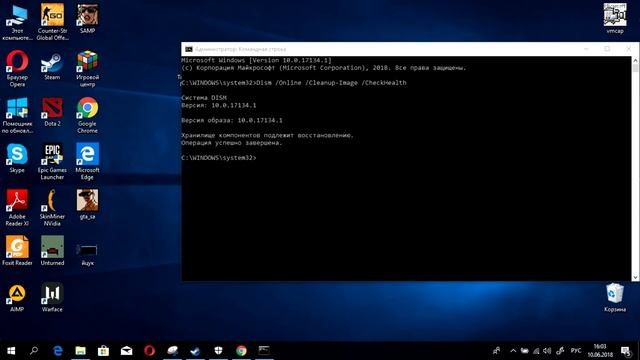The image size is (640, 360).
Task: Open the volume control in the tray
Action: tap(547, 351)
